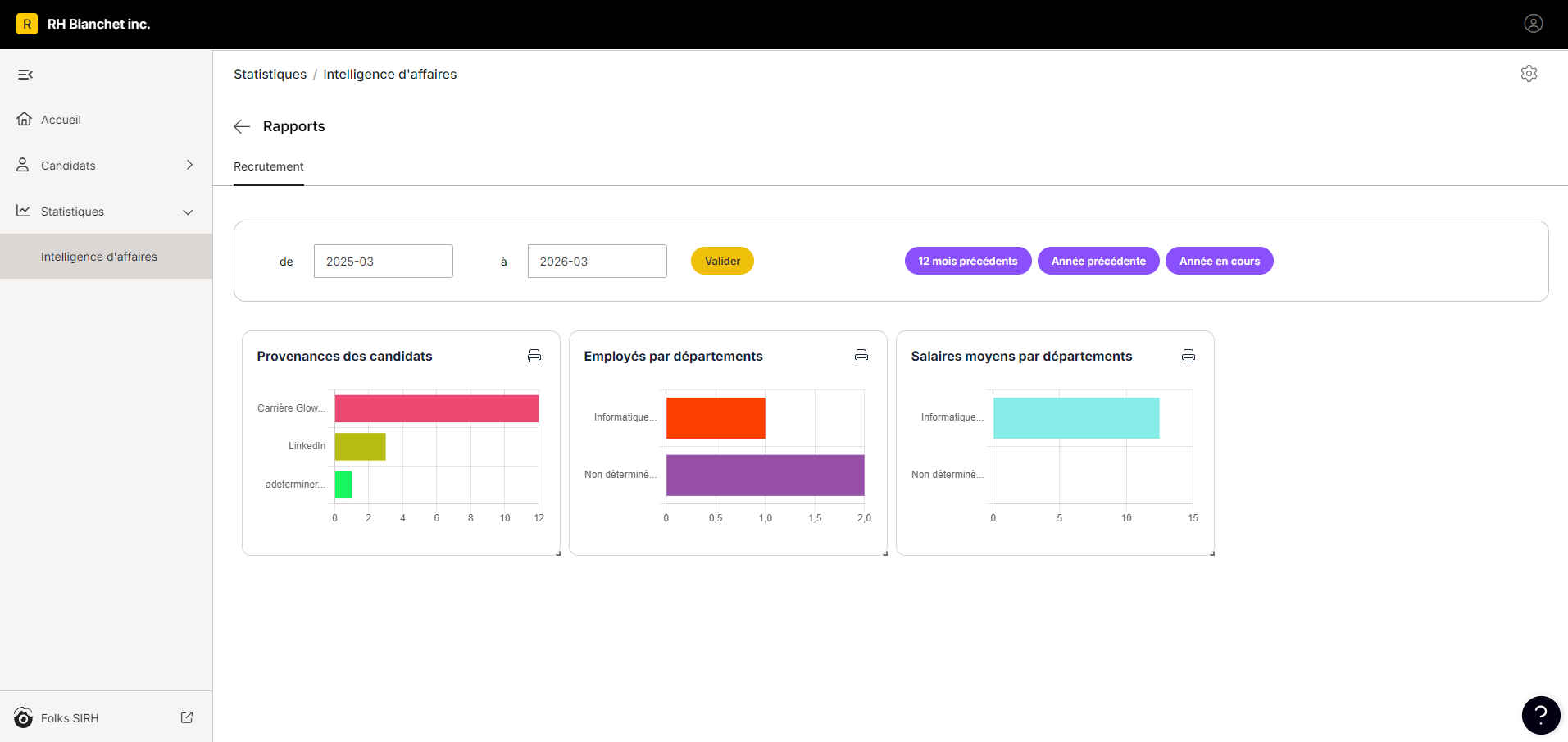Viewport: 1568px width, 742px height.
Task: Print the Provenances des candidats chart
Action: click(x=534, y=356)
